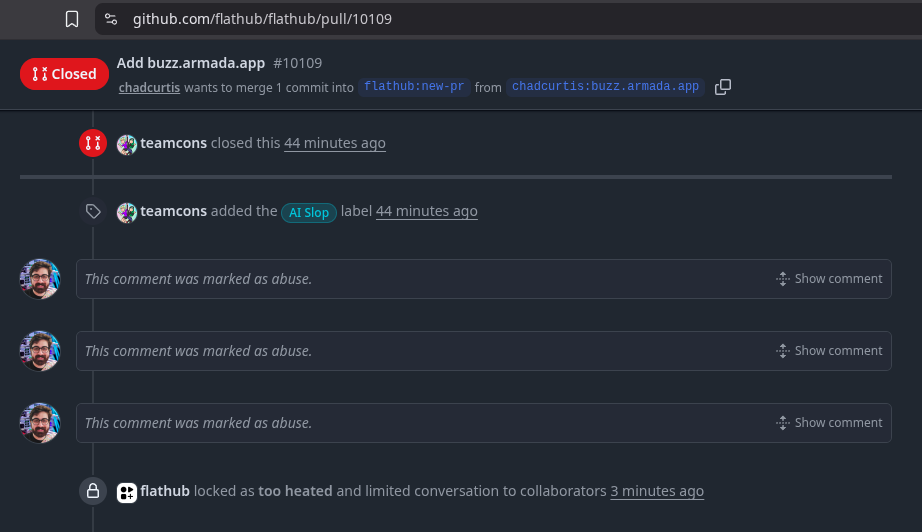The height and width of the screenshot is (532, 922).
Task: Select the AI Slop label
Action: click(x=309, y=212)
